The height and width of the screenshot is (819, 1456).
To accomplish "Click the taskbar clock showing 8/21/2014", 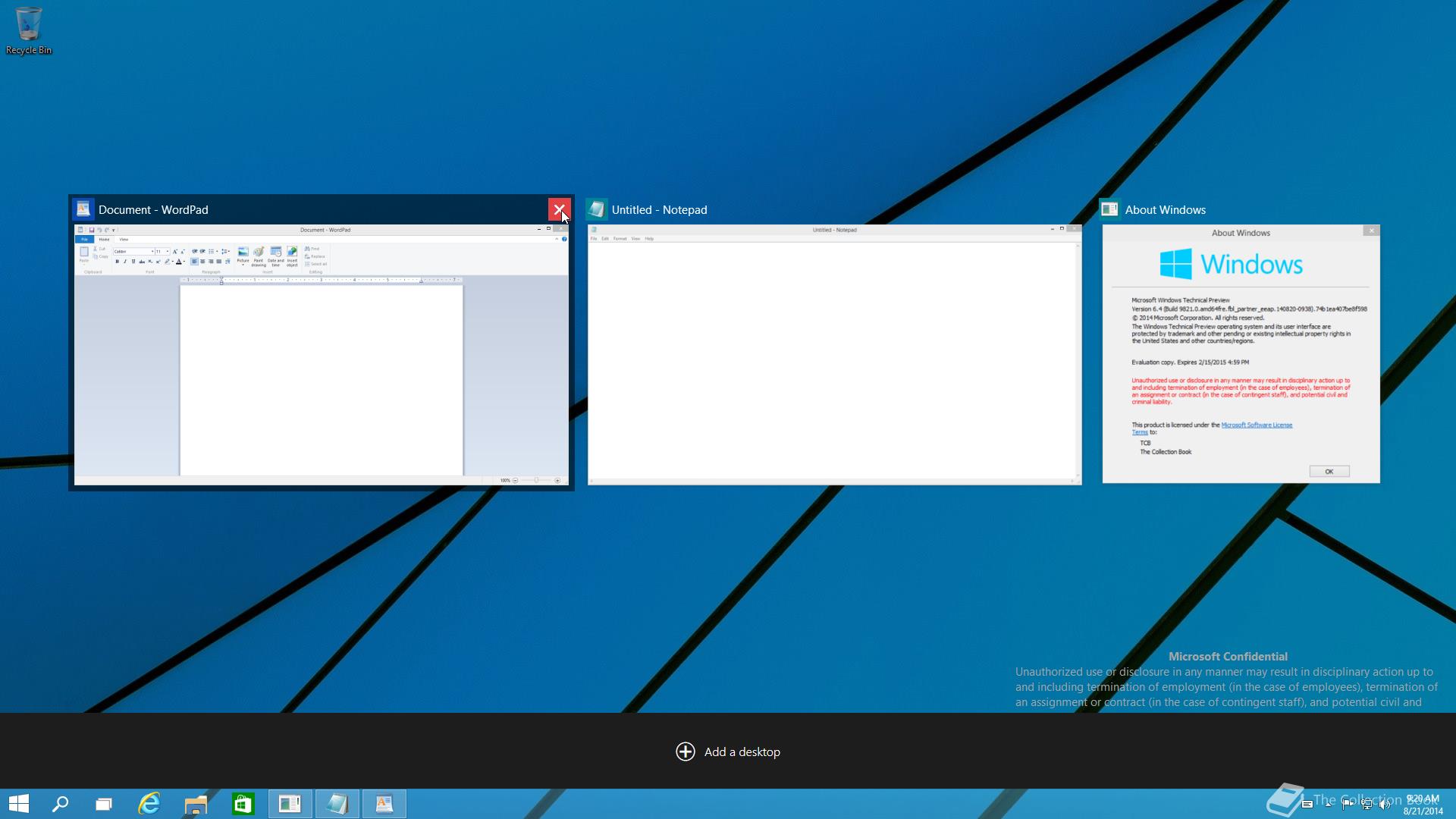I will [x=1423, y=805].
